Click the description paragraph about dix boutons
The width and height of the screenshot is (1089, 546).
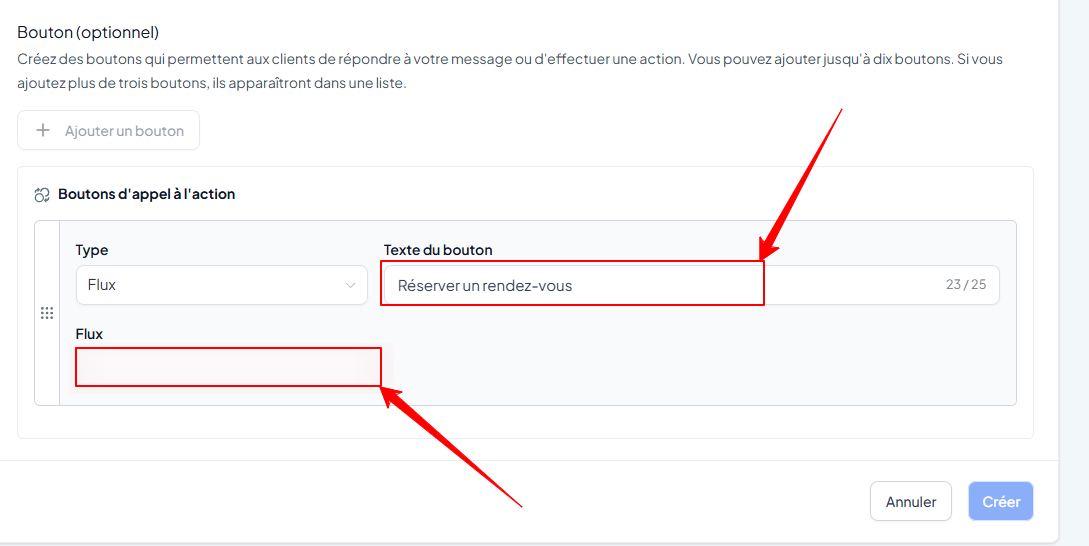click(510, 72)
